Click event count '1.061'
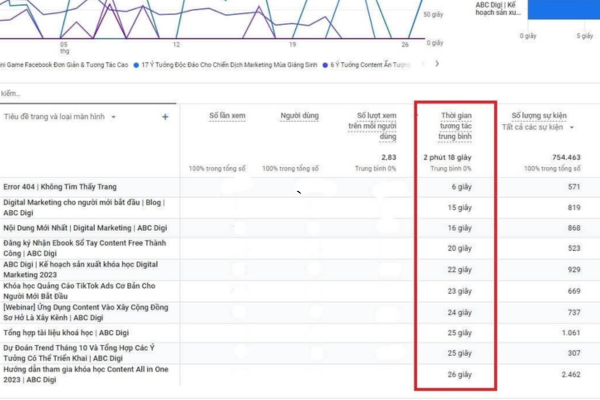600x400 pixels. tap(571, 333)
